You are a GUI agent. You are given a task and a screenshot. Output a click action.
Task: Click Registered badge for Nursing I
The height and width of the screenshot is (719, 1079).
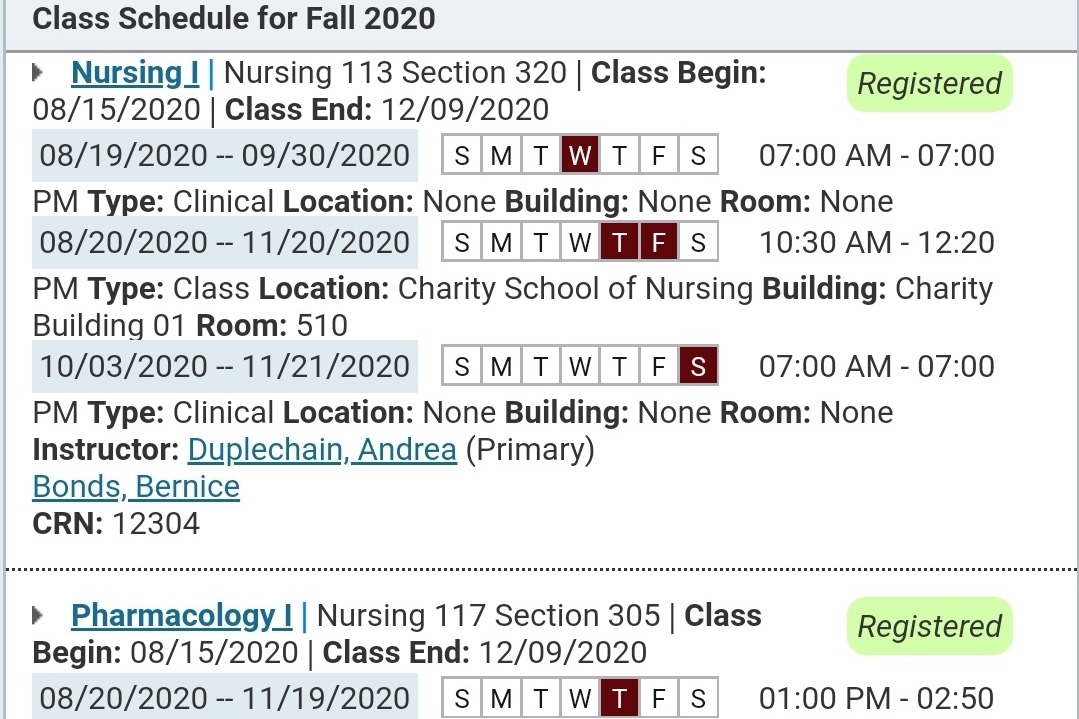[x=929, y=84]
